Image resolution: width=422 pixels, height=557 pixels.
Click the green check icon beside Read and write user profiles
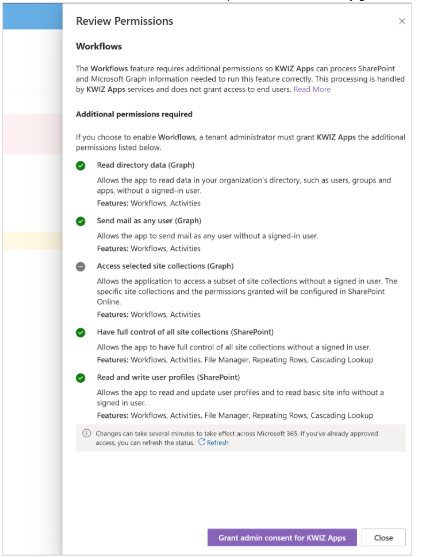[81, 378]
